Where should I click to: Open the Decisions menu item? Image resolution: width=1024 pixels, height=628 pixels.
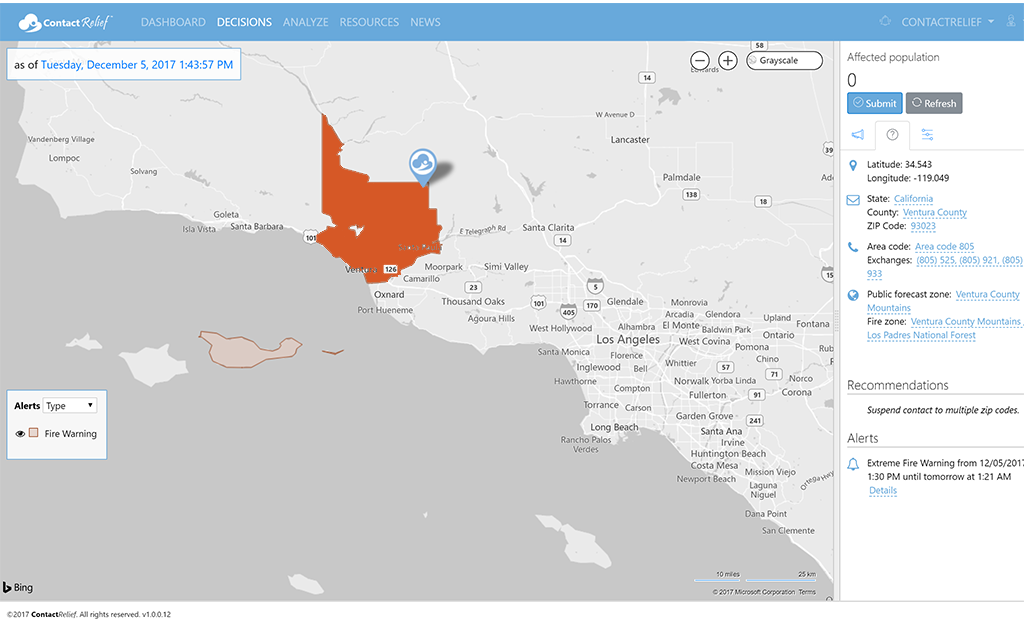(x=244, y=22)
